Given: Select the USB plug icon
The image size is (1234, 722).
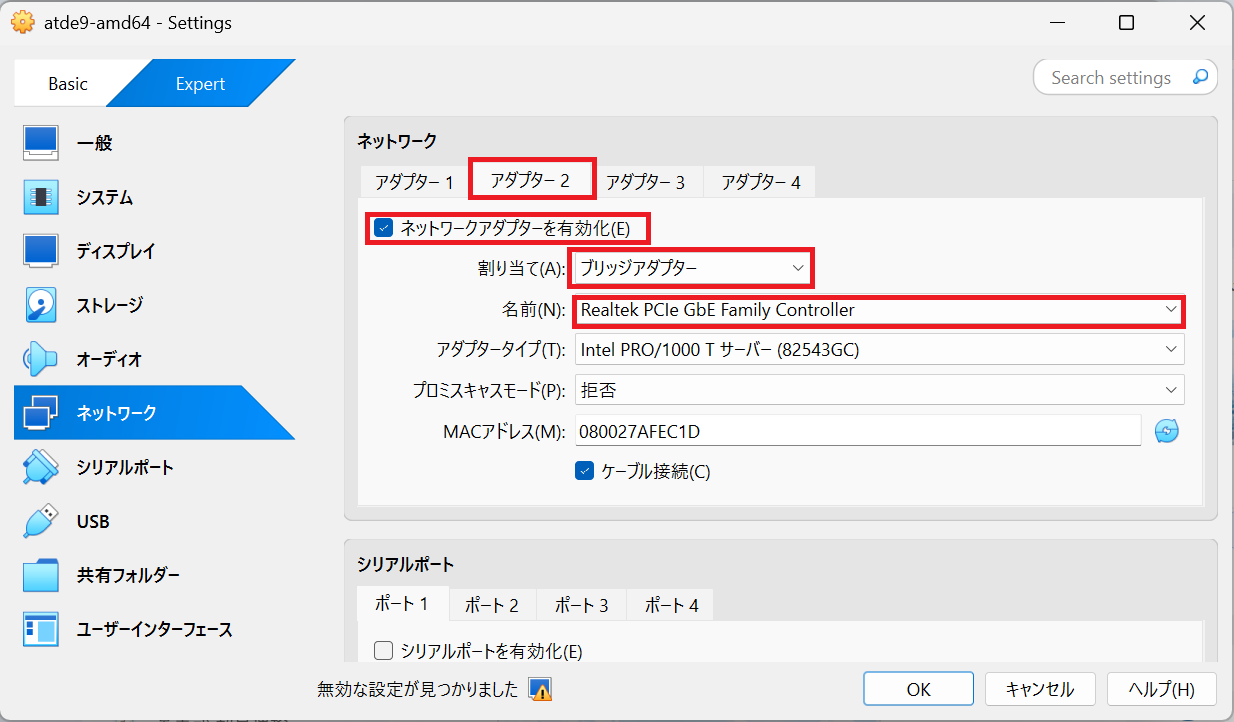Looking at the screenshot, I should pyautogui.click(x=41, y=521).
